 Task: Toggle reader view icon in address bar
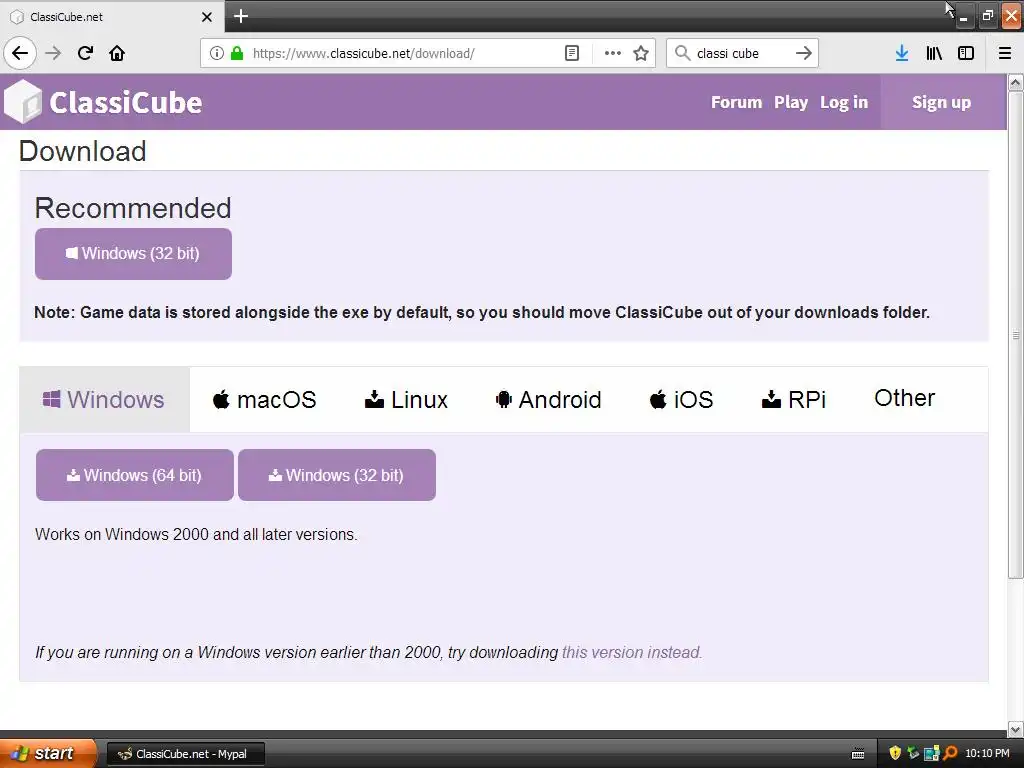(572, 53)
